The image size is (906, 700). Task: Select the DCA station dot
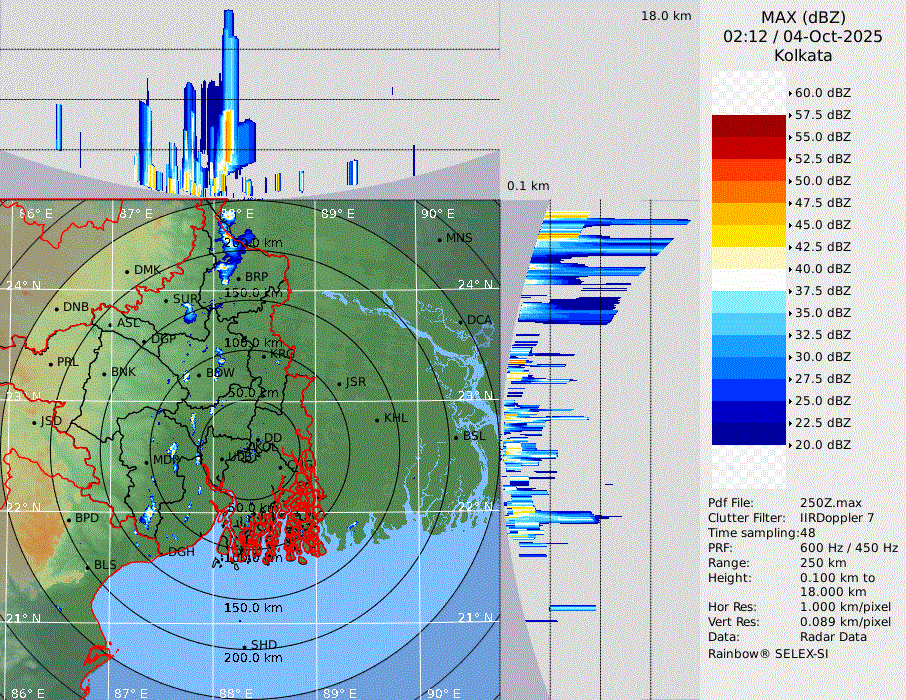pyautogui.click(x=462, y=321)
